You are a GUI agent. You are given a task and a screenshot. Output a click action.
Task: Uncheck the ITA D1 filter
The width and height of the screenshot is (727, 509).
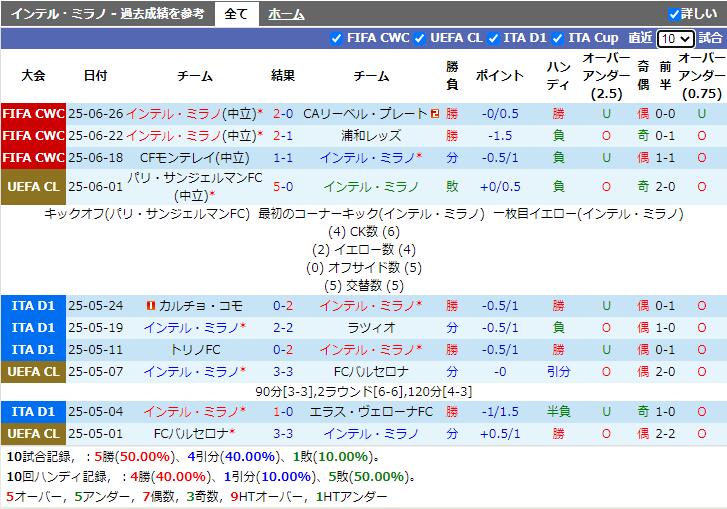pyautogui.click(x=493, y=38)
